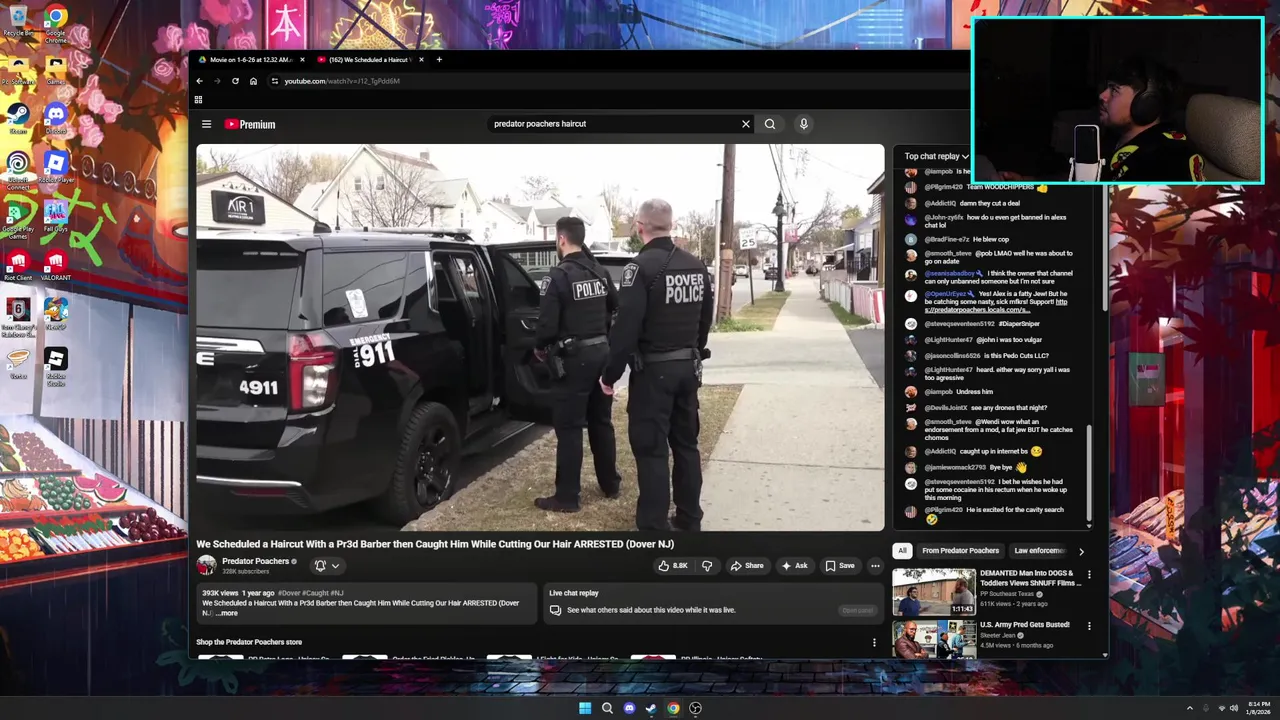Open the 'U.S. Army Pred Gets Busted!' title
1280x720 pixels.
tap(1025, 625)
